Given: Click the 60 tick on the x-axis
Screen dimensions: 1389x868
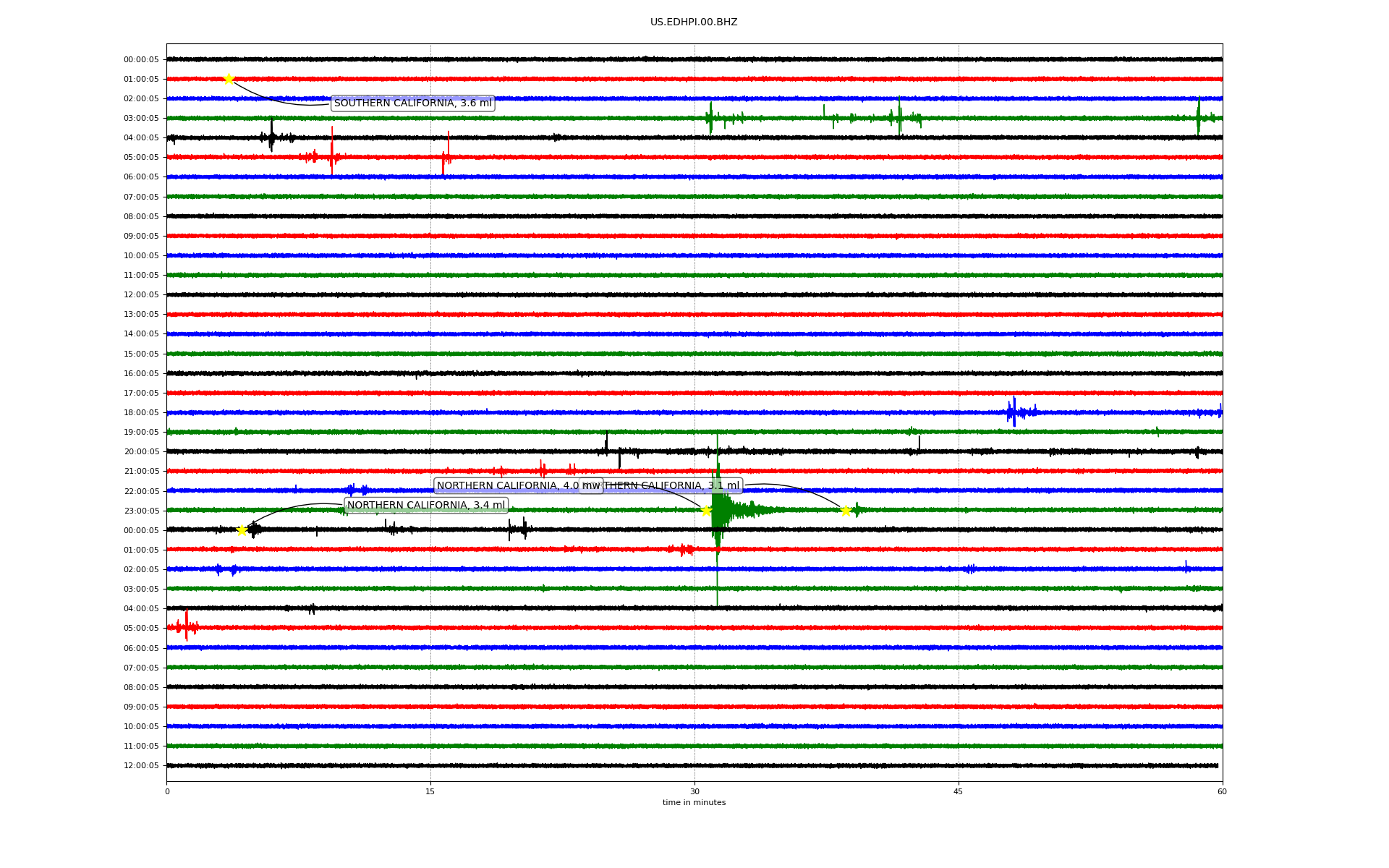Looking at the screenshot, I should [1222, 791].
